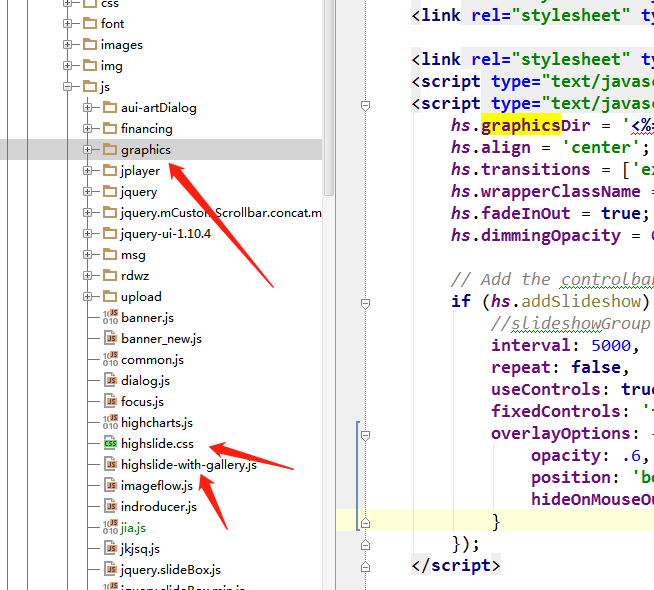Expand the font folder
The height and width of the screenshot is (590, 654).
[67, 24]
